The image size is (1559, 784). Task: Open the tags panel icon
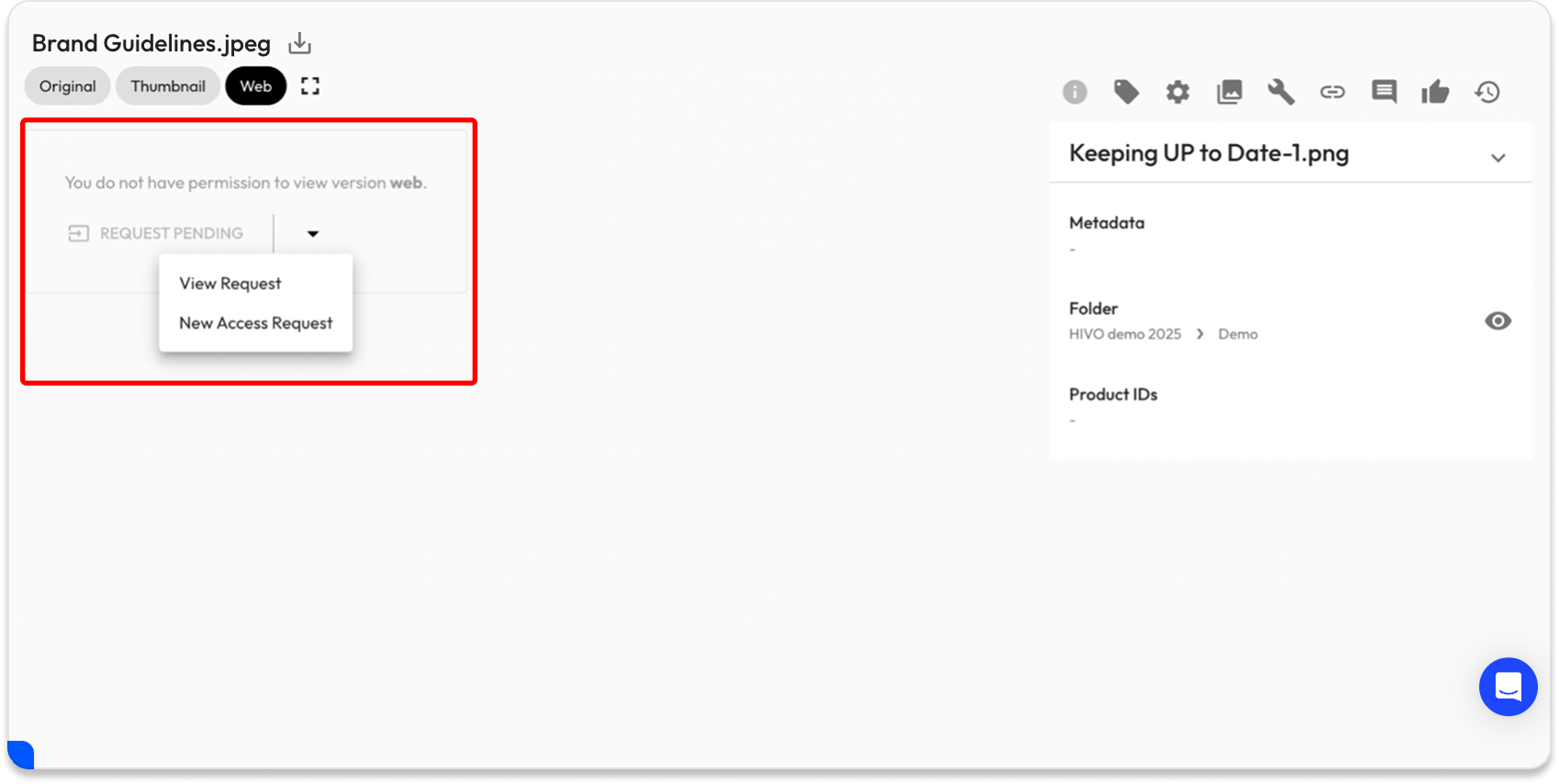[1126, 92]
